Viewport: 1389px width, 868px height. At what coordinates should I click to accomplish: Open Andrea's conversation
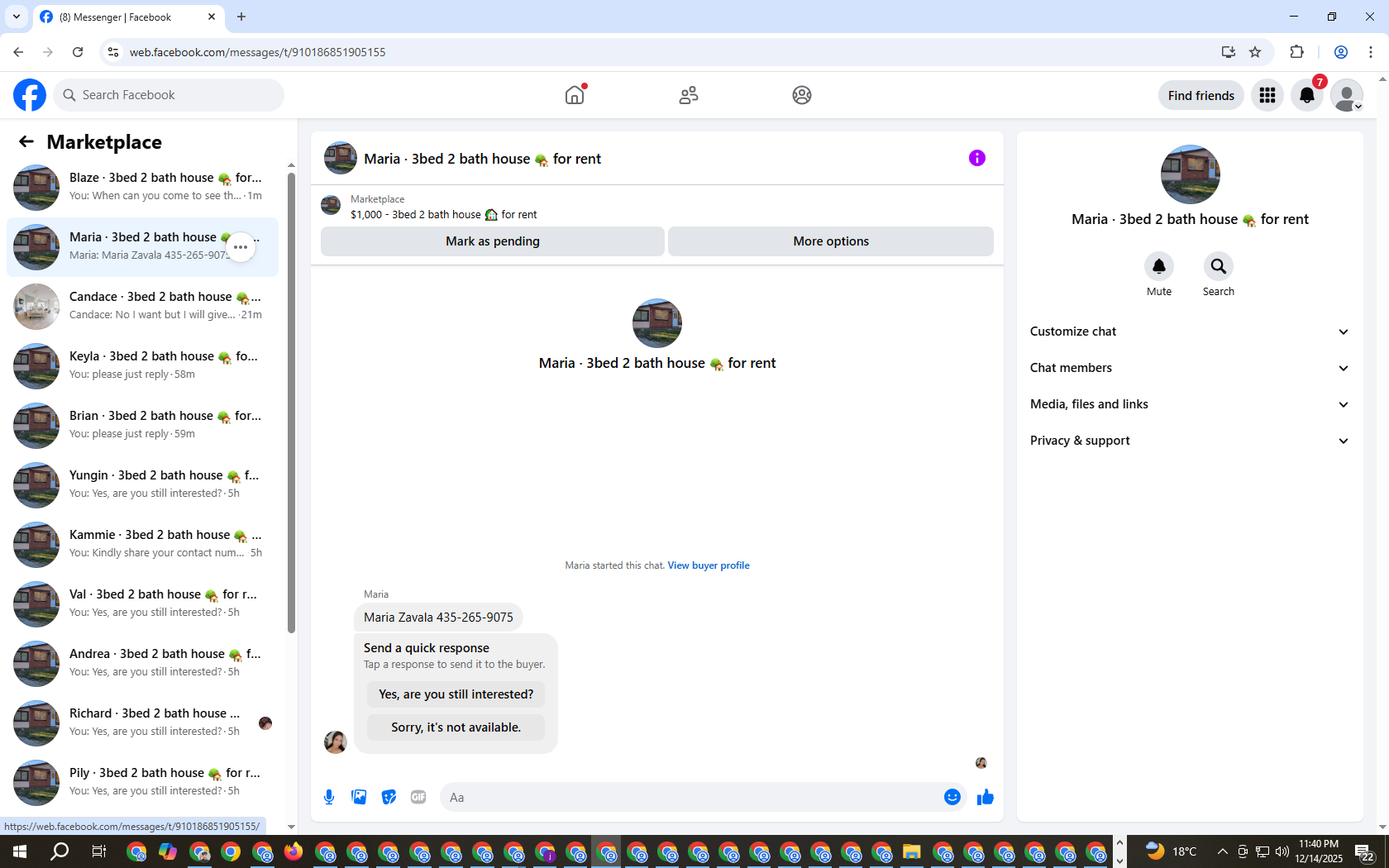pos(142,664)
